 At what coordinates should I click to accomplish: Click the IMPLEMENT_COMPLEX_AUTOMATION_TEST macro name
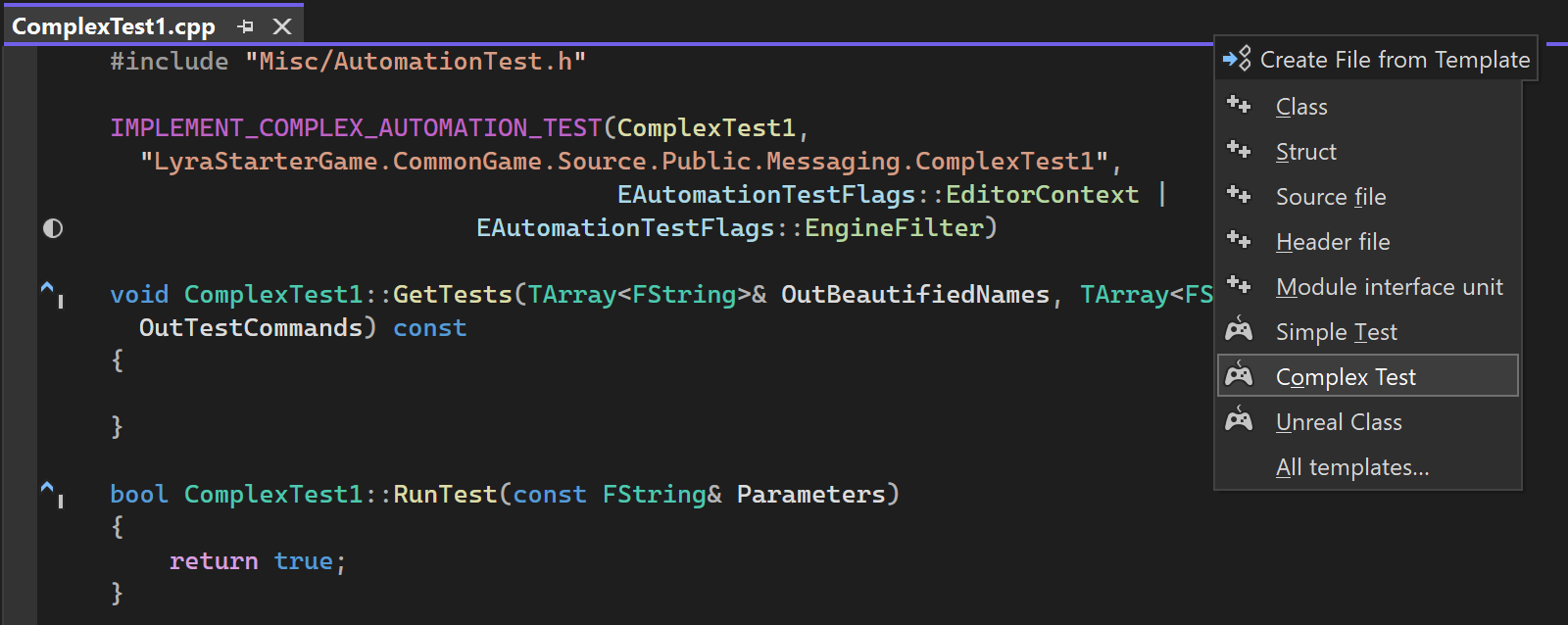356,128
